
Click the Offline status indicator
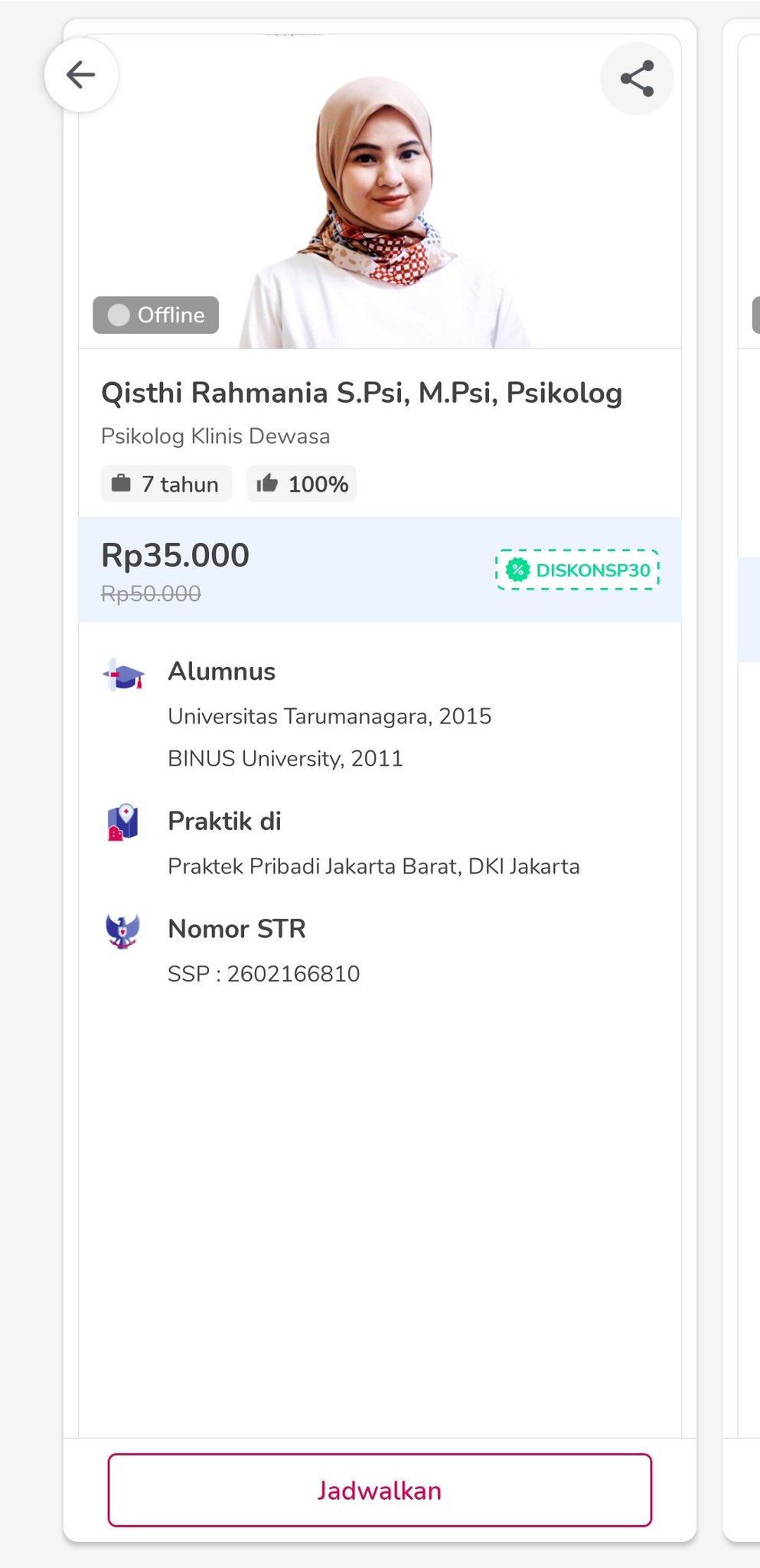(x=156, y=315)
